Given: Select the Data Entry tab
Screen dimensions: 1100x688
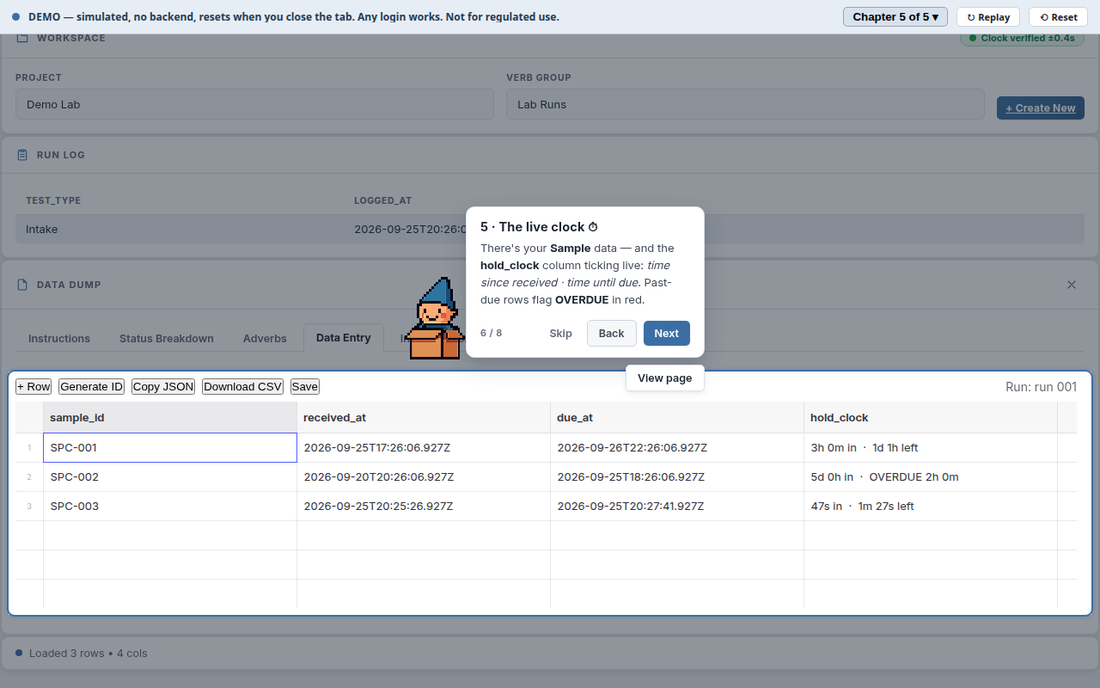Looking at the screenshot, I should 343,337.
